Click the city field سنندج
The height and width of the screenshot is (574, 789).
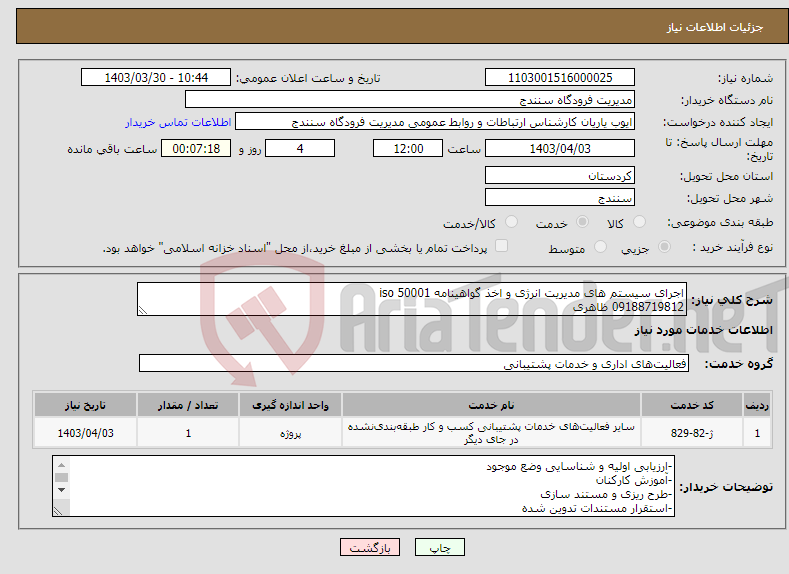point(560,197)
